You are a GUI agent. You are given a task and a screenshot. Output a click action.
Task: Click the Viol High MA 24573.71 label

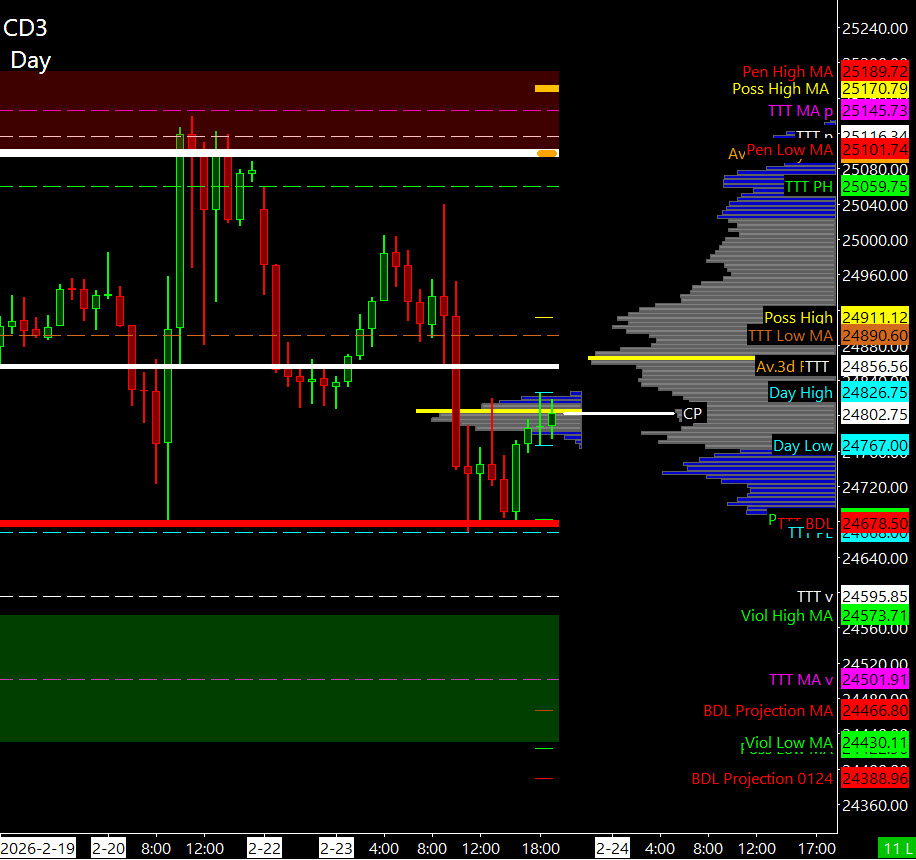click(x=874, y=616)
